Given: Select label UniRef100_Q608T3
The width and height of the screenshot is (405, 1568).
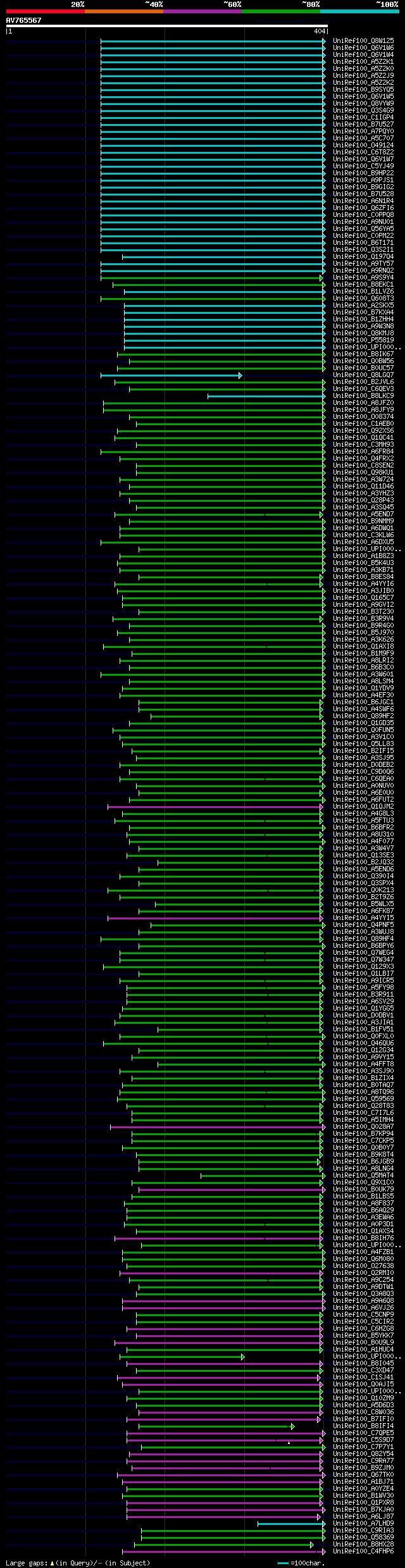Looking at the screenshot, I should tap(363, 298).
